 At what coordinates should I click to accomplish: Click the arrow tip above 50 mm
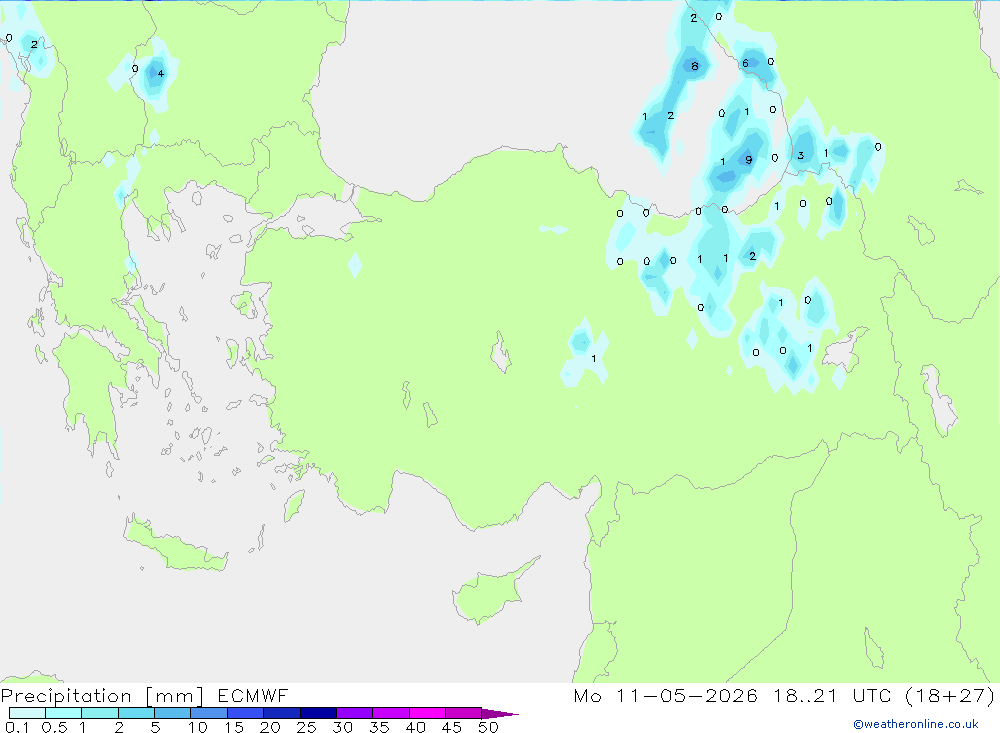[x=499, y=714]
